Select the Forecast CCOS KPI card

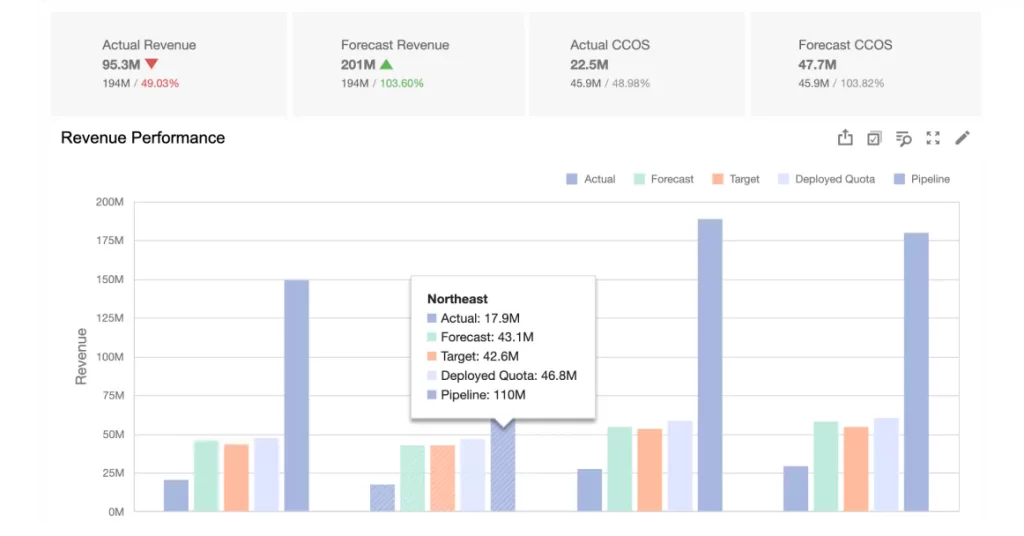tap(864, 64)
